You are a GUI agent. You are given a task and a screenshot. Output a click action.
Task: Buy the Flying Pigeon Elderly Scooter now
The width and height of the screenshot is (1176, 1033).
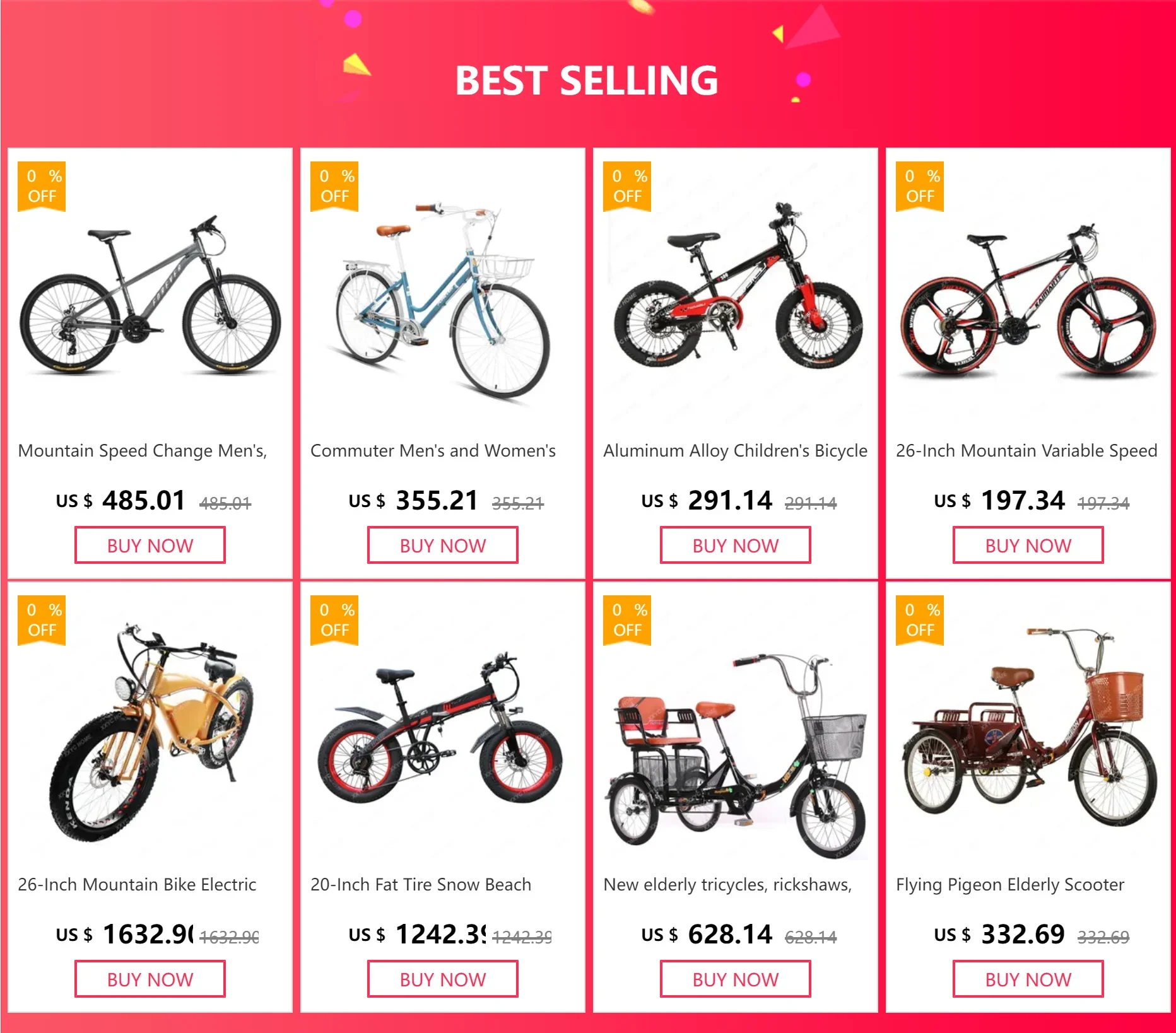[1028, 979]
